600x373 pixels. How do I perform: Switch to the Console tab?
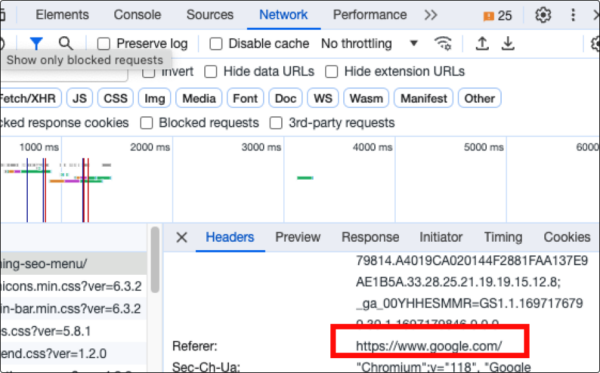point(137,15)
